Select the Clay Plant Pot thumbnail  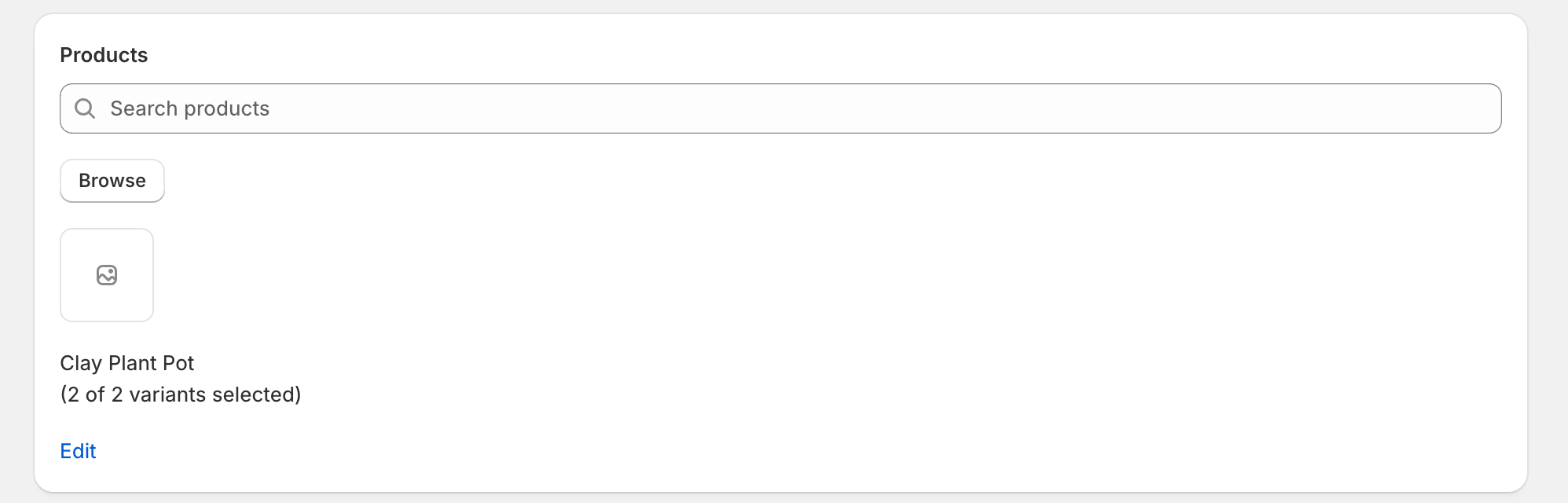click(x=107, y=275)
